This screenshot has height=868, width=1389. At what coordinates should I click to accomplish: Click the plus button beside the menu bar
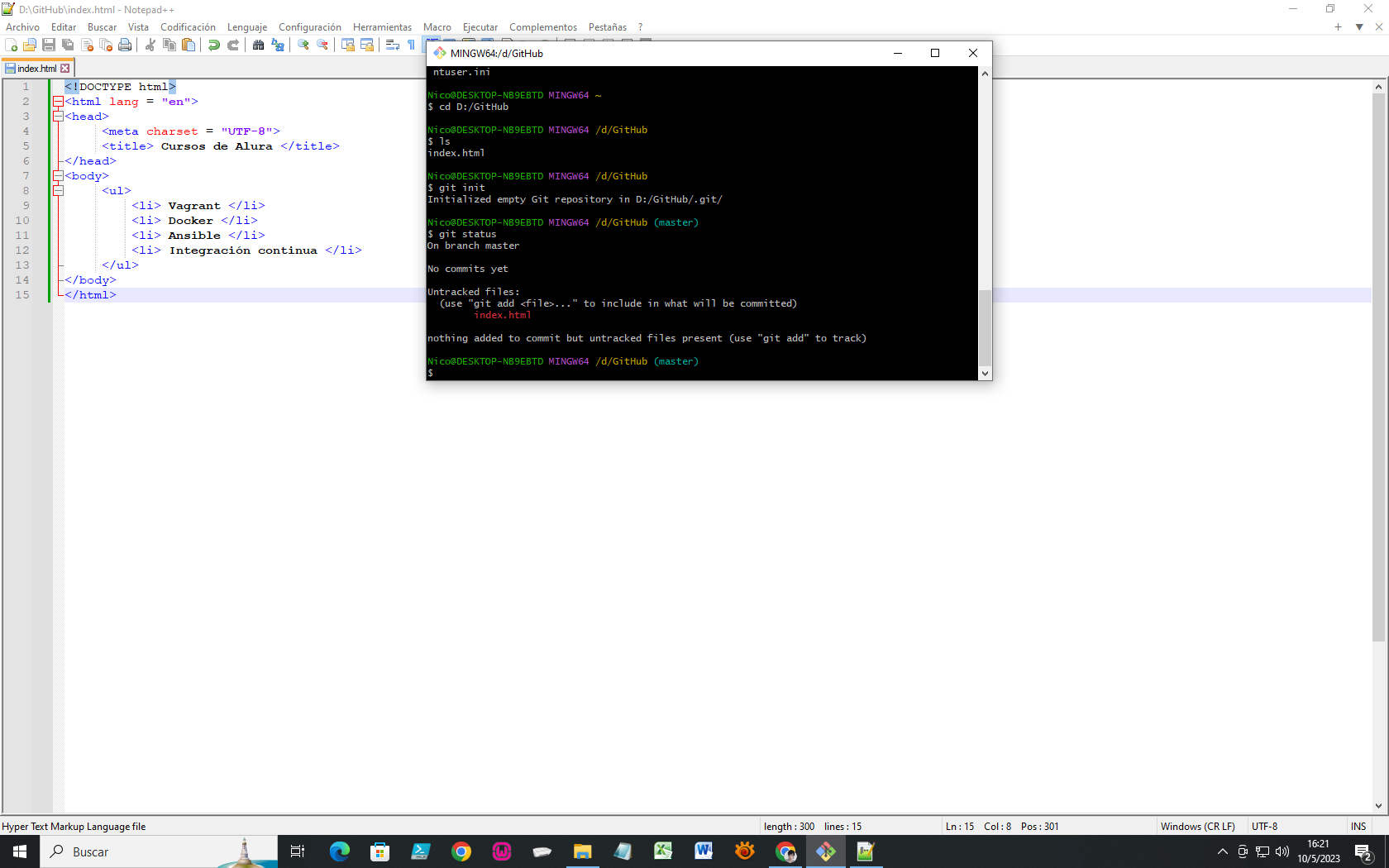pyautogui.click(x=1338, y=27)
